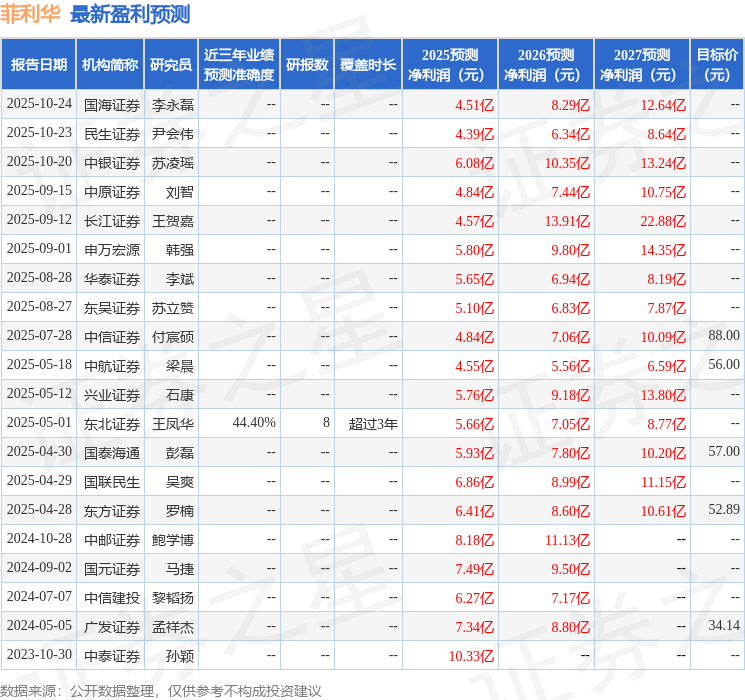Viewport: 745px width, 700px height.
Task: Click the 6.86亿 forecast value
Action: tap(474, 481)
